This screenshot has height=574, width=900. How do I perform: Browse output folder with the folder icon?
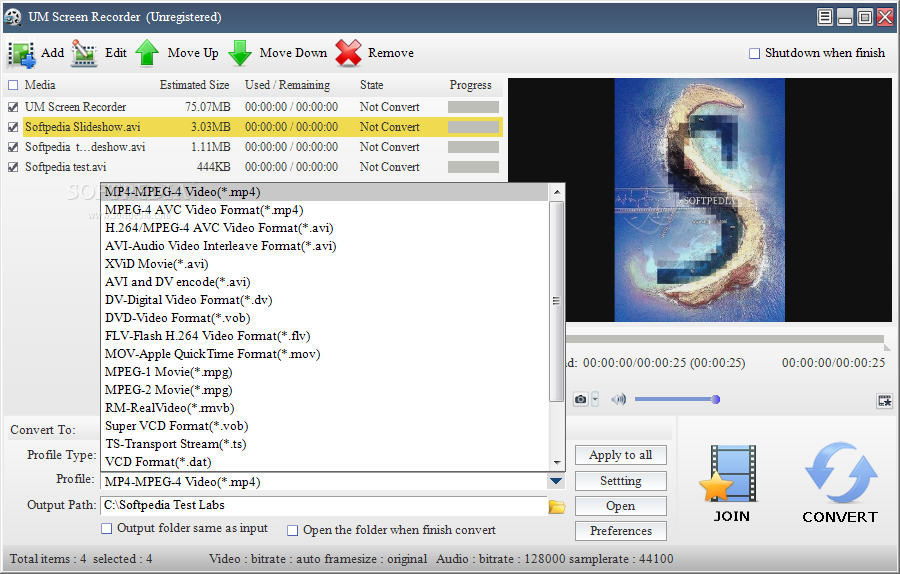[557, 506]
